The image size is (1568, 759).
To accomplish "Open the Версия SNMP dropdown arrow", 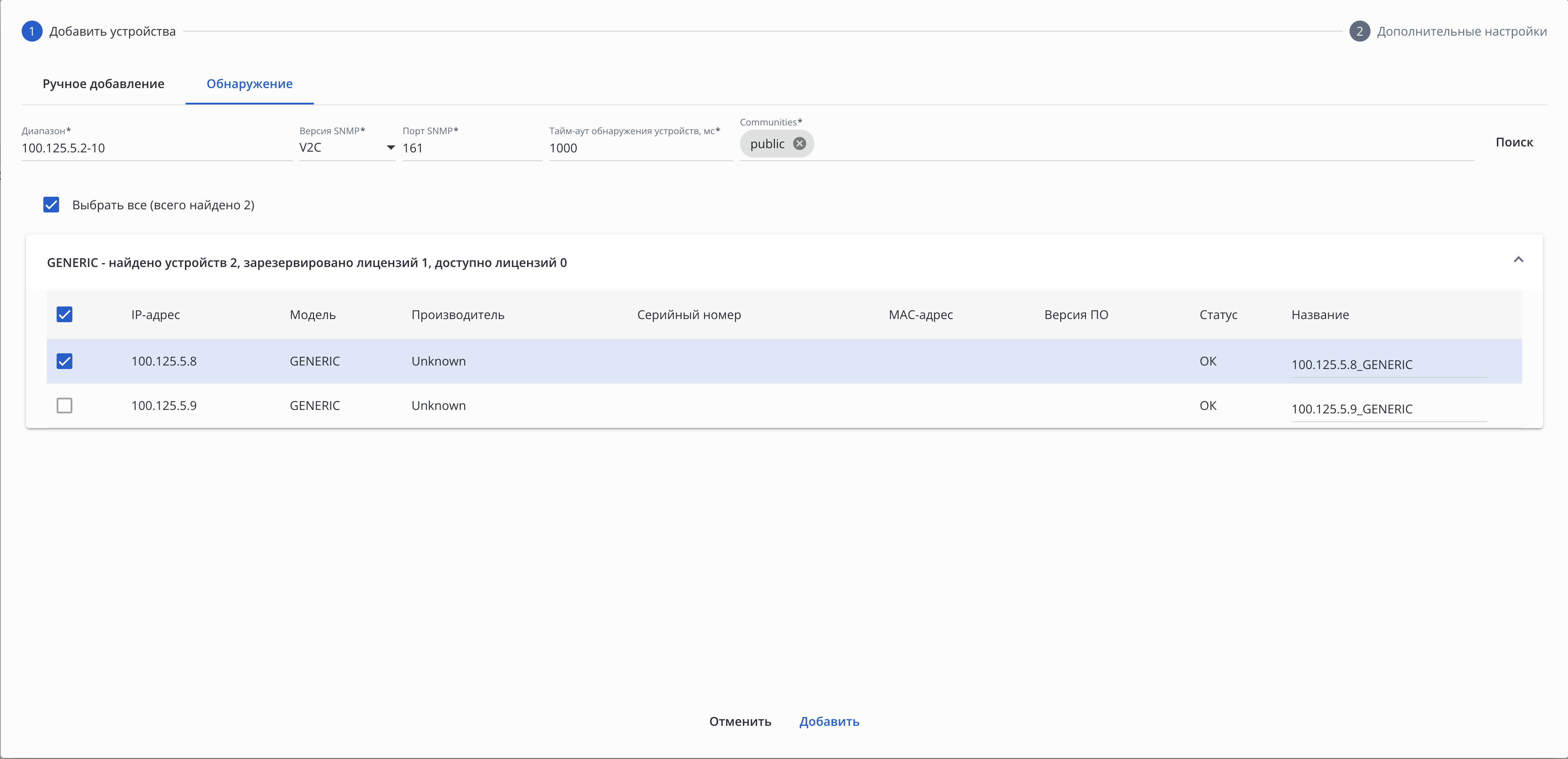I will 390,147.
